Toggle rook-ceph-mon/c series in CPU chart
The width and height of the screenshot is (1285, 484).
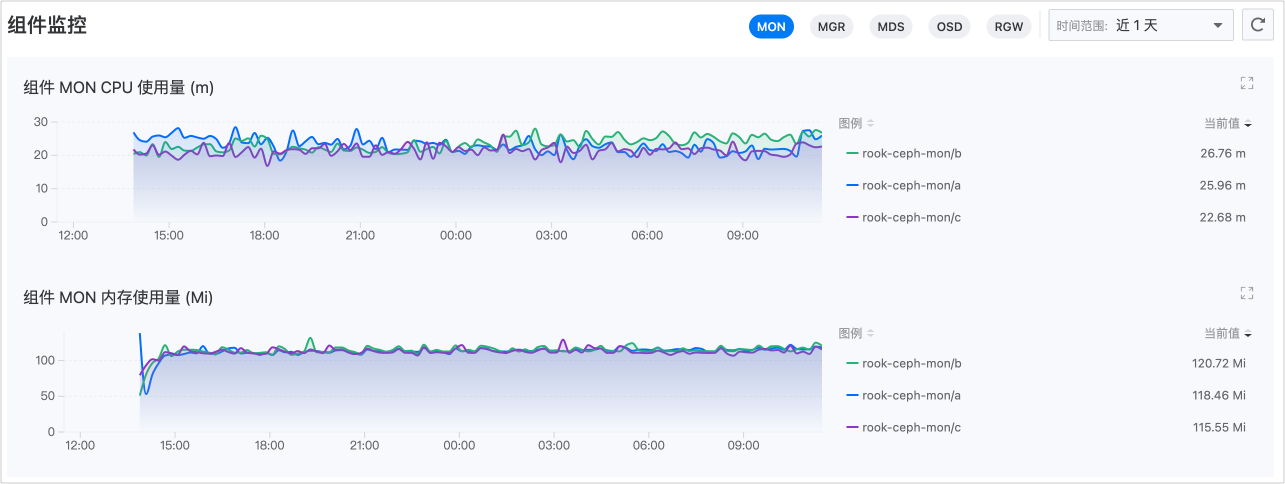point(911,217)
